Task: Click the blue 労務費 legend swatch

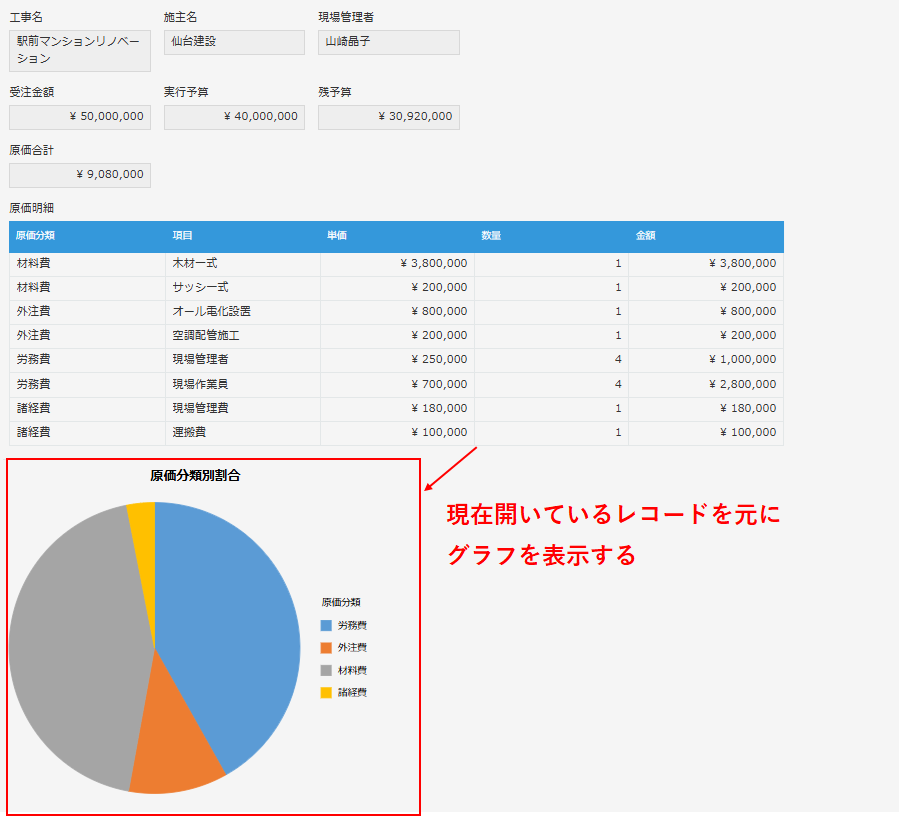Action: (326, 625)
